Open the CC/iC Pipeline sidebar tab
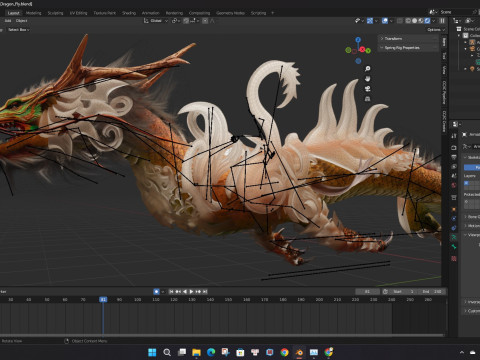The height and width of the screenshot is (360, 480). (x=444, y=92)
